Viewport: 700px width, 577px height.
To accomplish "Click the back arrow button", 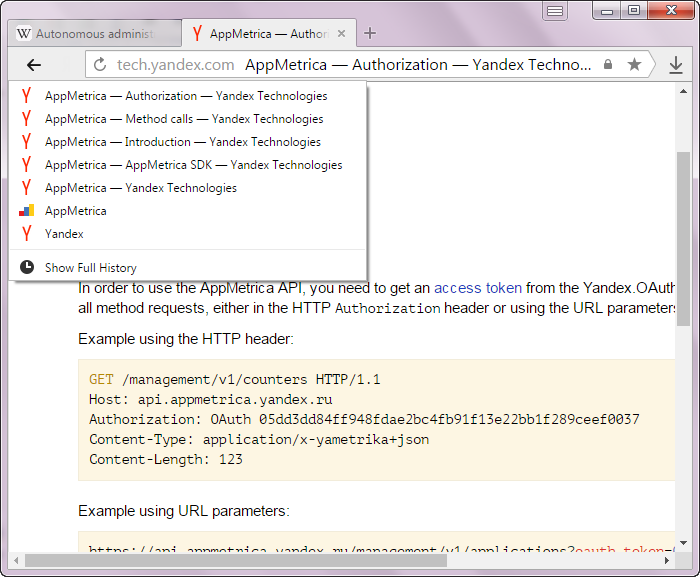I will pos(34,65).
